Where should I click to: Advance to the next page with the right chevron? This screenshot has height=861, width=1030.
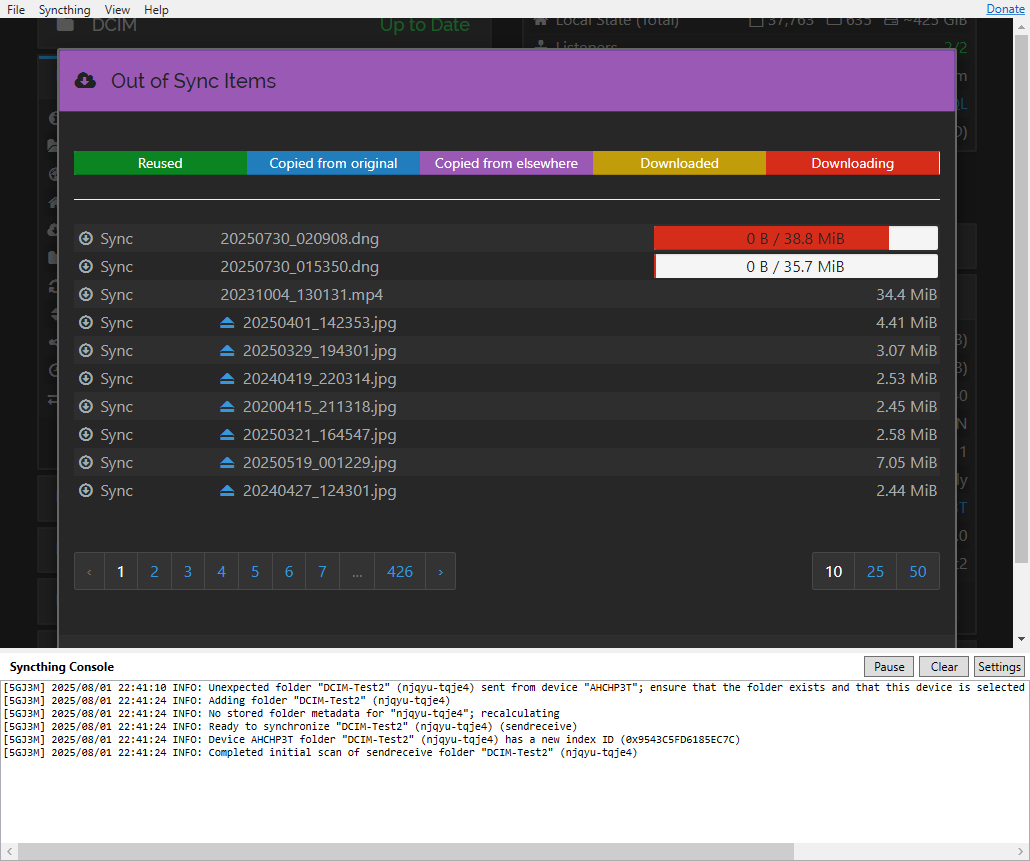point(440,571)
